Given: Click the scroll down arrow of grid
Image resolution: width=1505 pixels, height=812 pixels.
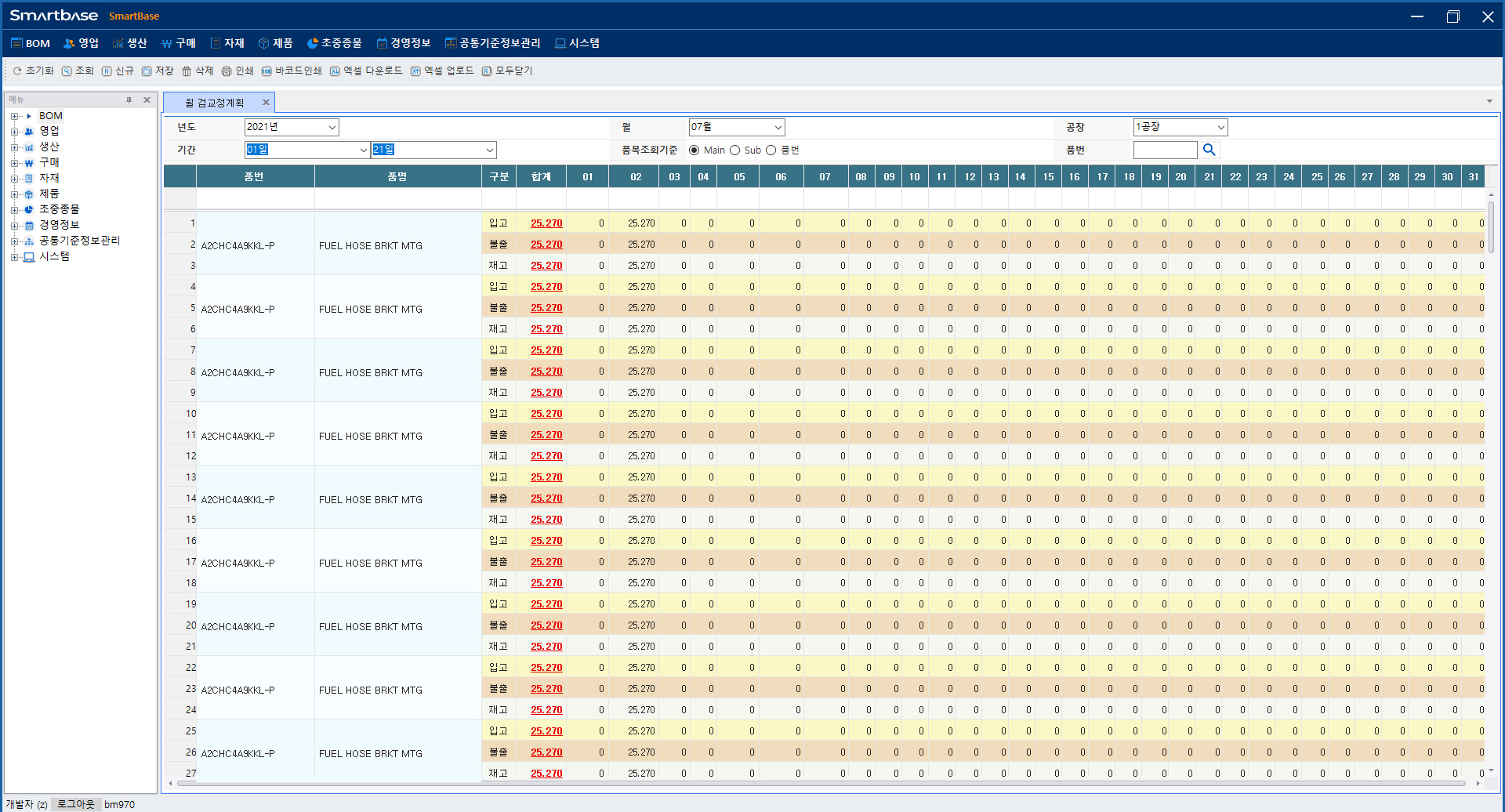Looking at the screenshot, I should click(1490, 771).
